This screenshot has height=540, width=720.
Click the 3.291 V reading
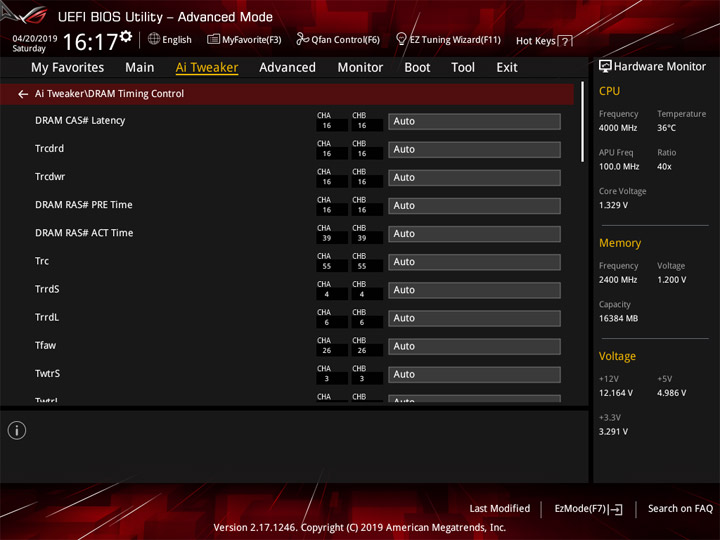pyautogui.click(x=613, y=432)
